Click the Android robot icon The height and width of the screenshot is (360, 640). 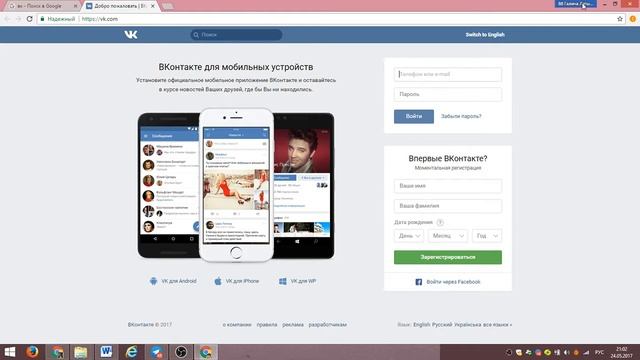click(153, 281)
